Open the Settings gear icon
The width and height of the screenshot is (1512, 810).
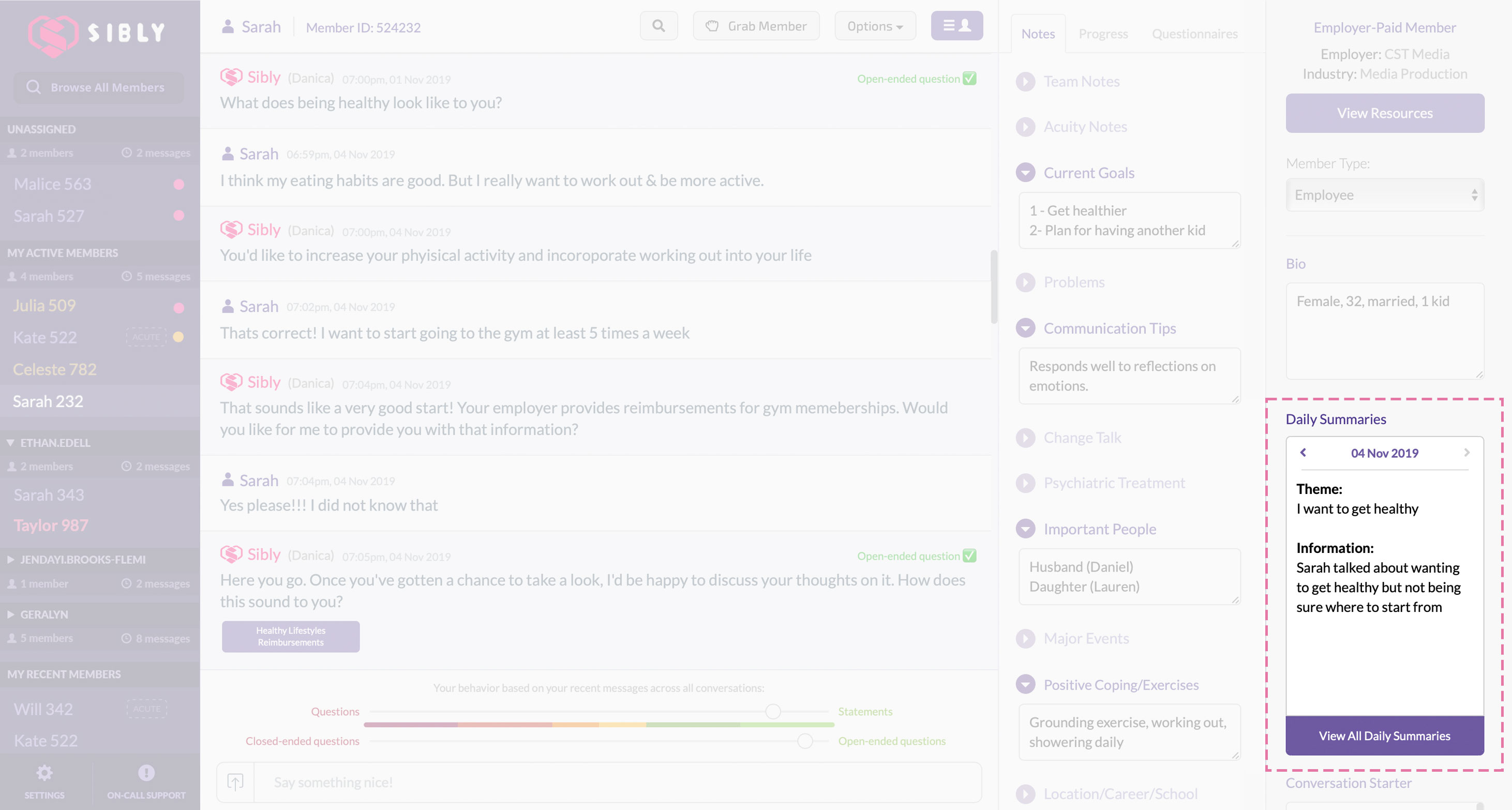(x=44, y=772)
